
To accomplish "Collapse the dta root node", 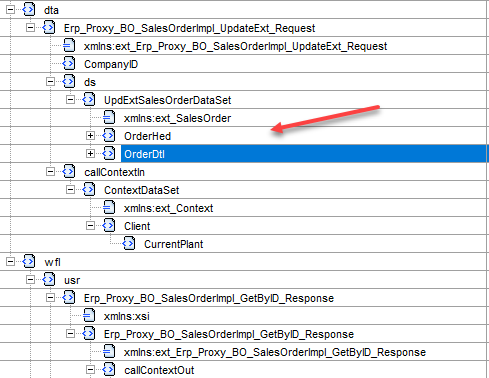I will point(10,10).
